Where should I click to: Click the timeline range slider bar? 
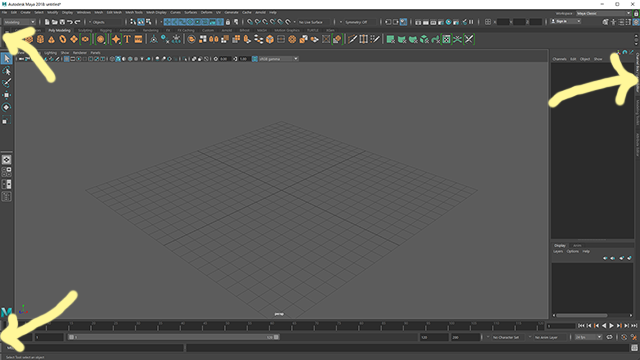pos(173,337)
